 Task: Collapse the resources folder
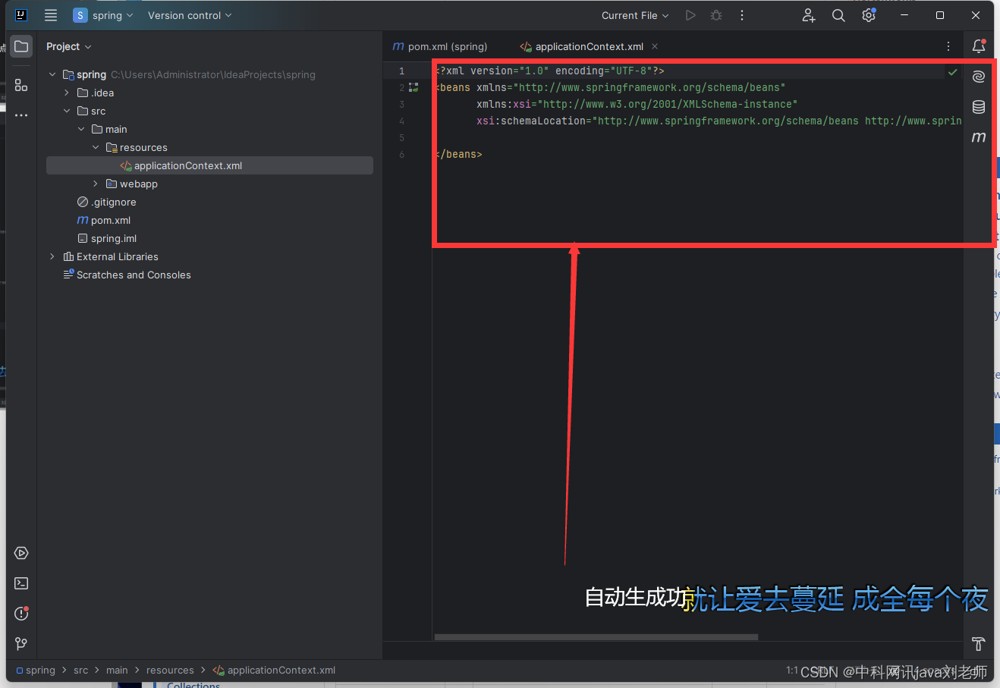point(96,147)
